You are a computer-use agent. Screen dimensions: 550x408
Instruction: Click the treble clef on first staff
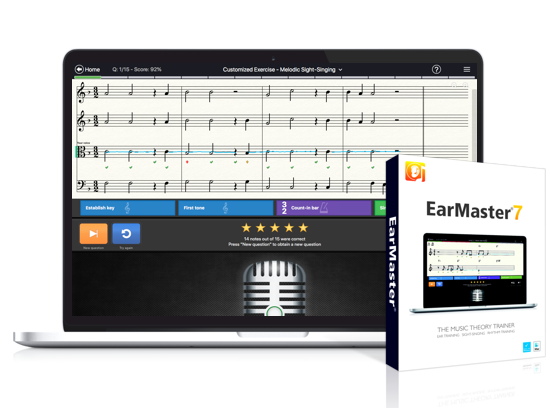81,92
